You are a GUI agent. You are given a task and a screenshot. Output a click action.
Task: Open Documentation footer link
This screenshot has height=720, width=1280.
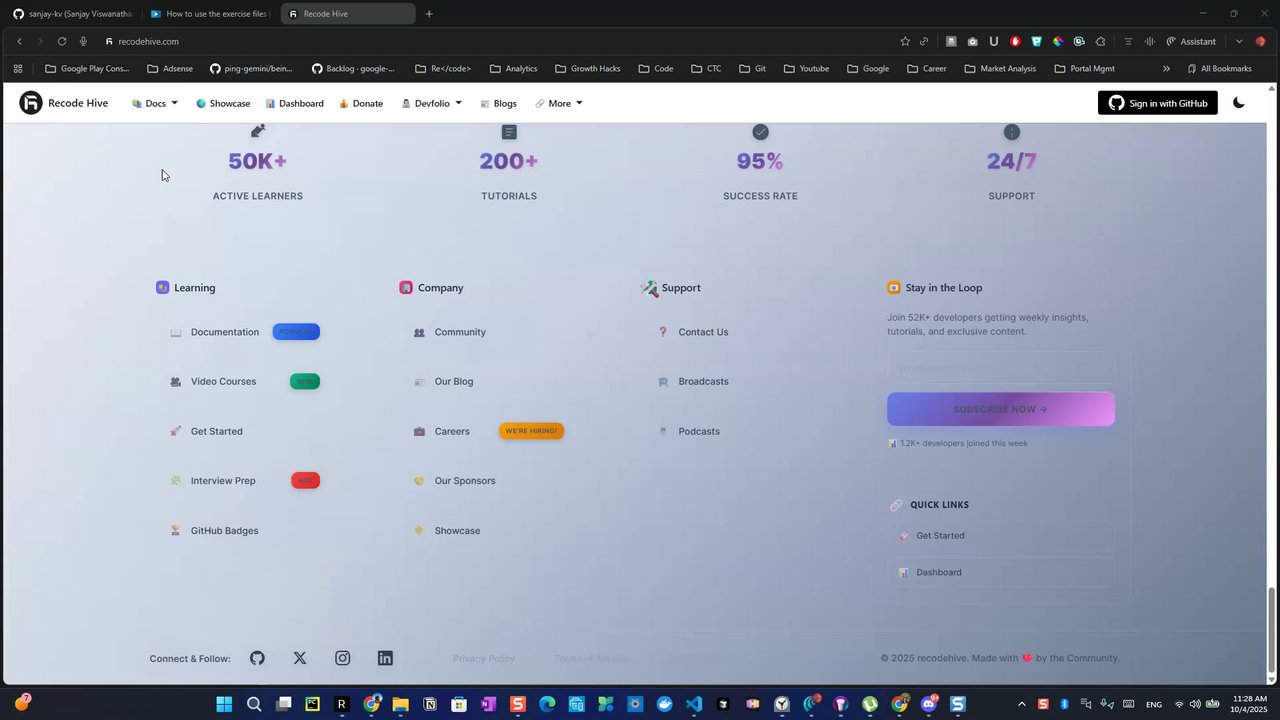click(225, 332)
